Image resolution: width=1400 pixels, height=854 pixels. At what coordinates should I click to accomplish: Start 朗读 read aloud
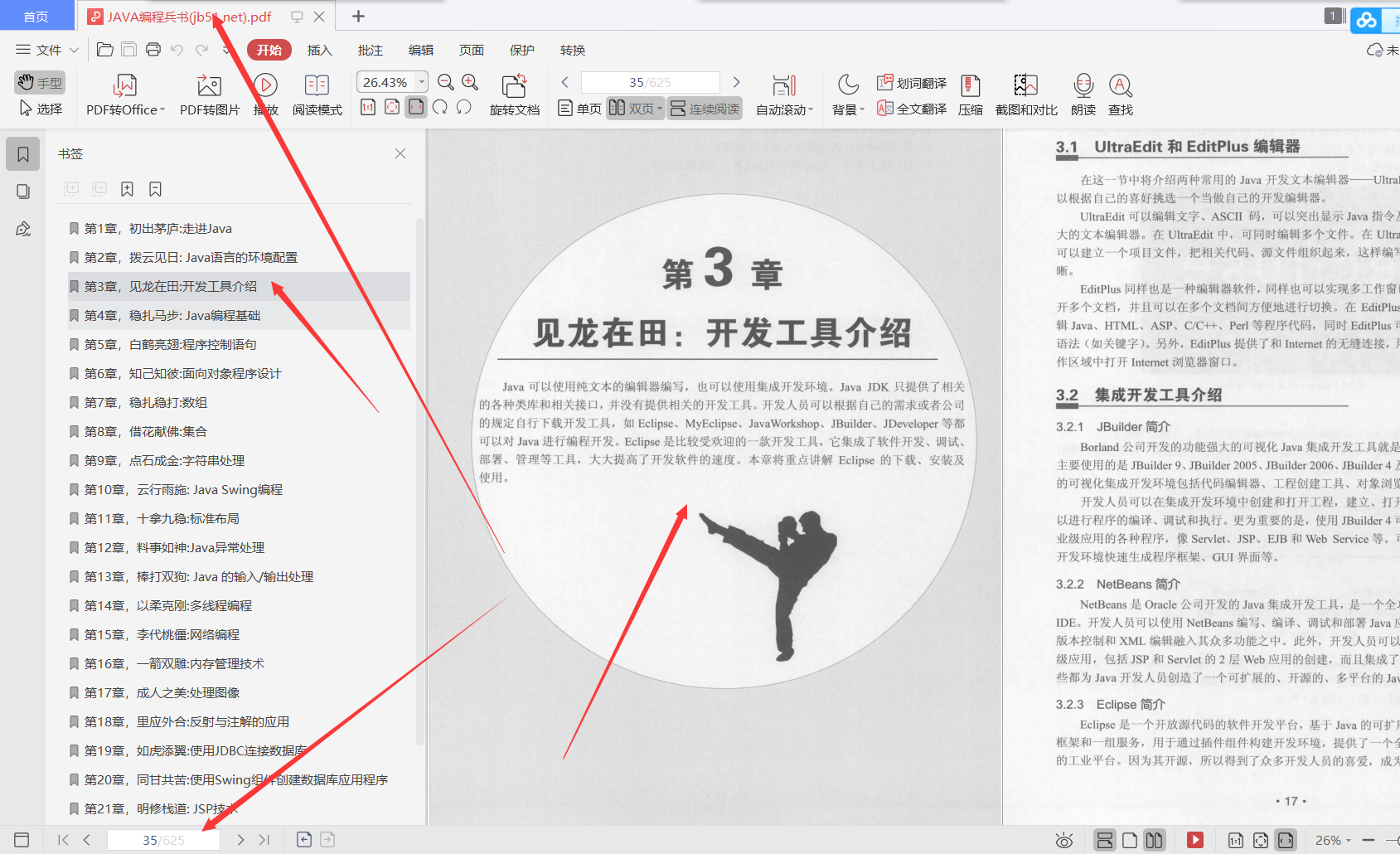[x=1083, y=95]
